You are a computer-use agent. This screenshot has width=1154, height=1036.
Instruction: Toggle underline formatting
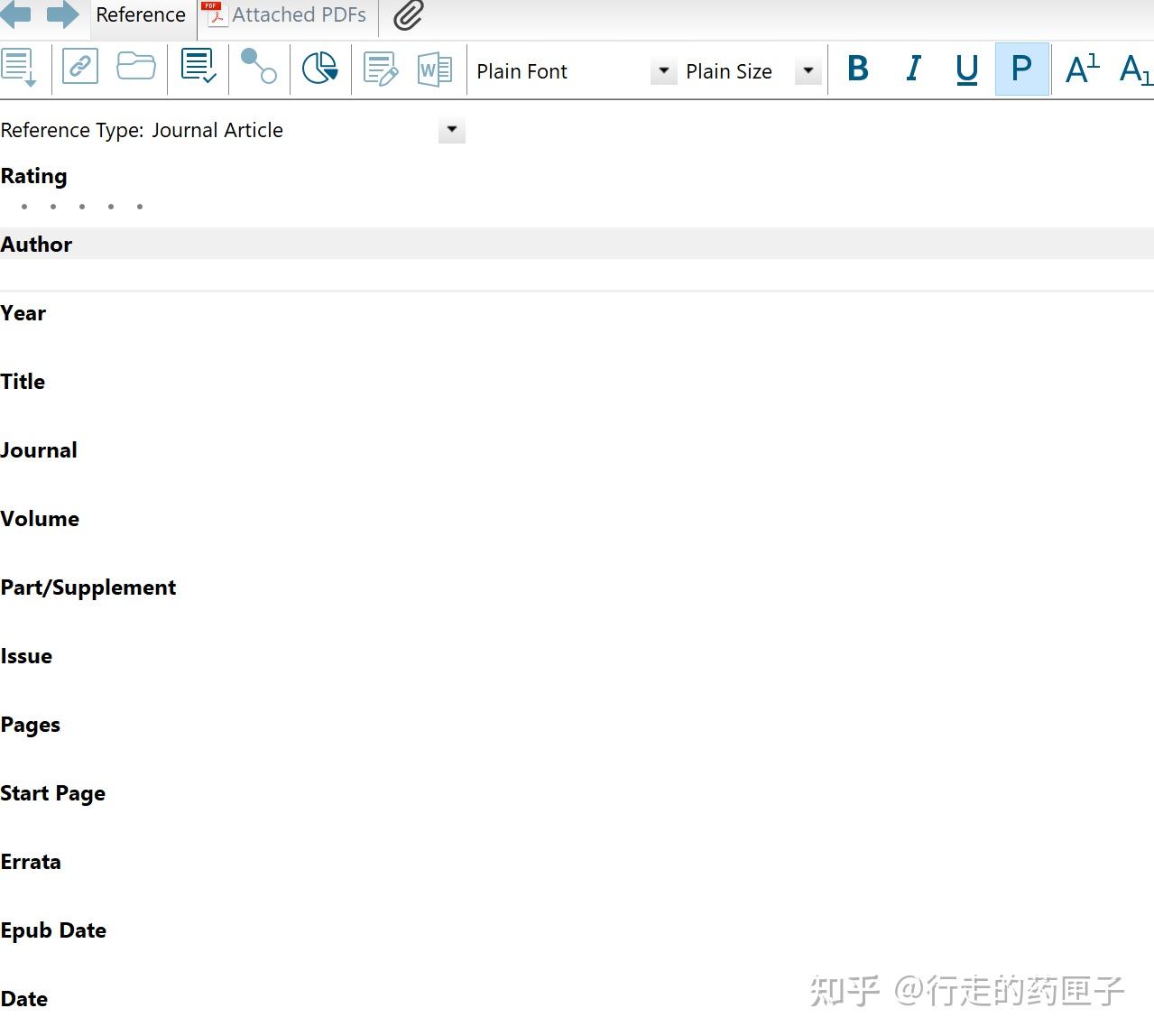pyautogui.click(x=966, y=68)
